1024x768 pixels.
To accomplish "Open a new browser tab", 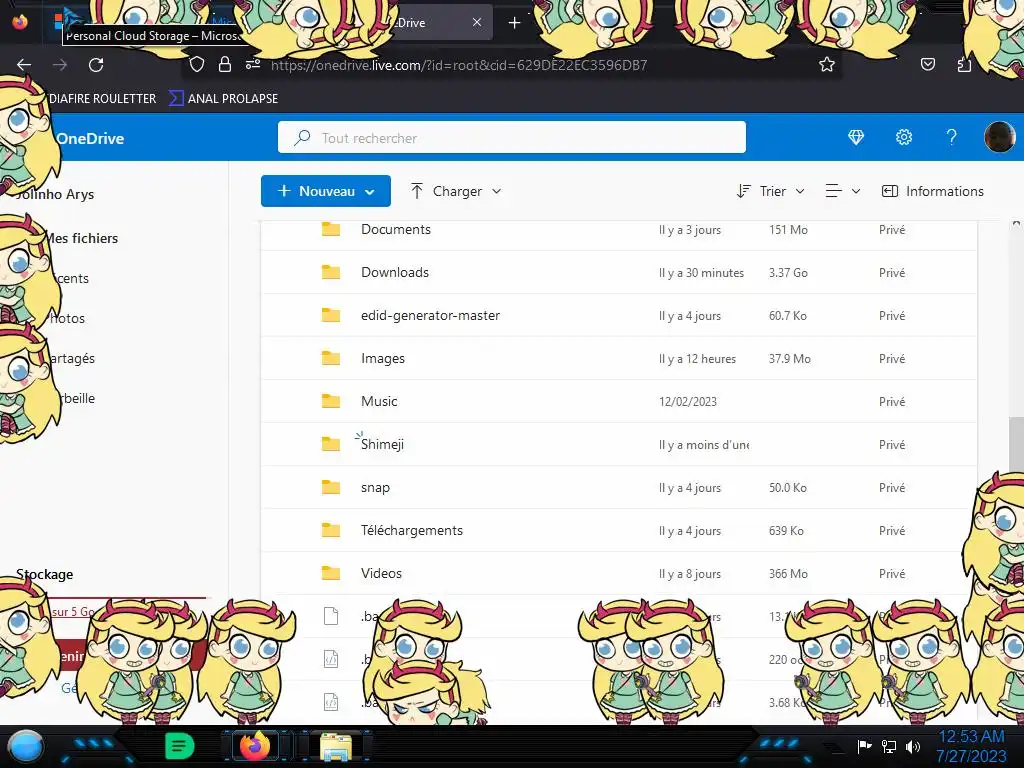I will 515,23.
